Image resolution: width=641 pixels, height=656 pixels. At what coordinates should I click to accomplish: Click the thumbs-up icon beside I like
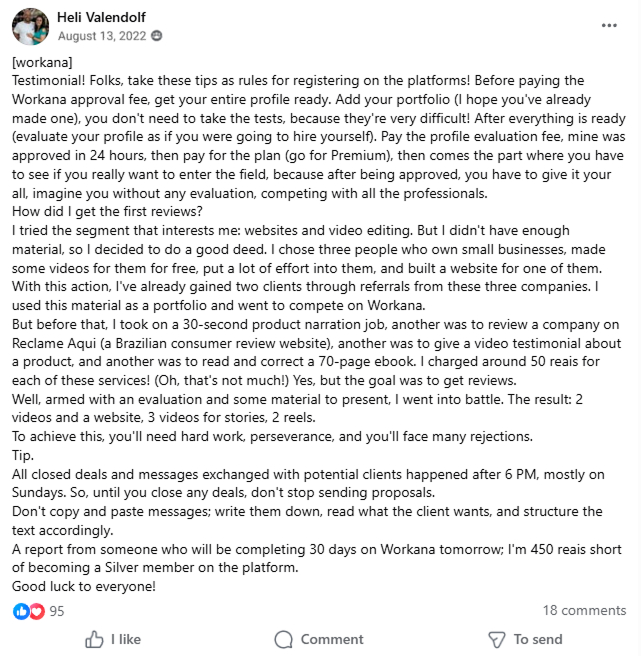pos(95,639)
